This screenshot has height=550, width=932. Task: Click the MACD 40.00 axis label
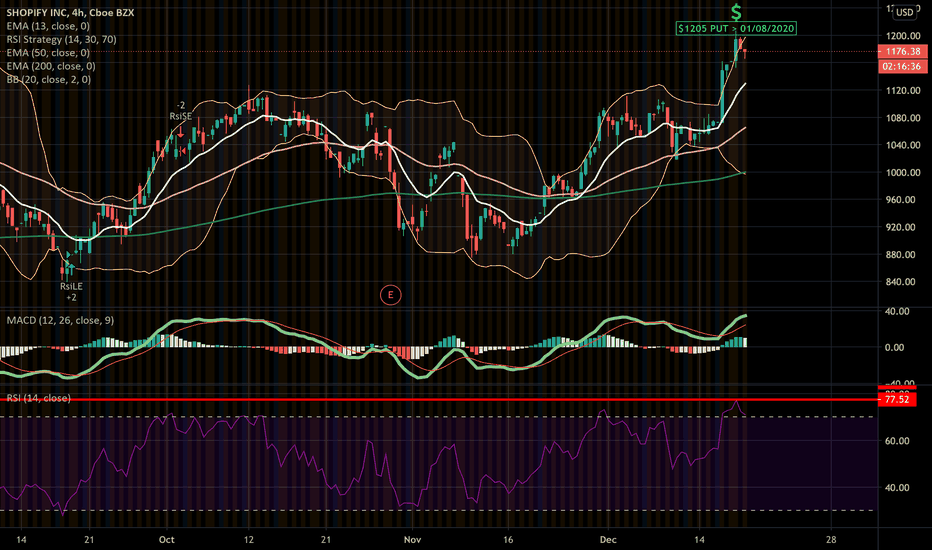click(897, 311)
